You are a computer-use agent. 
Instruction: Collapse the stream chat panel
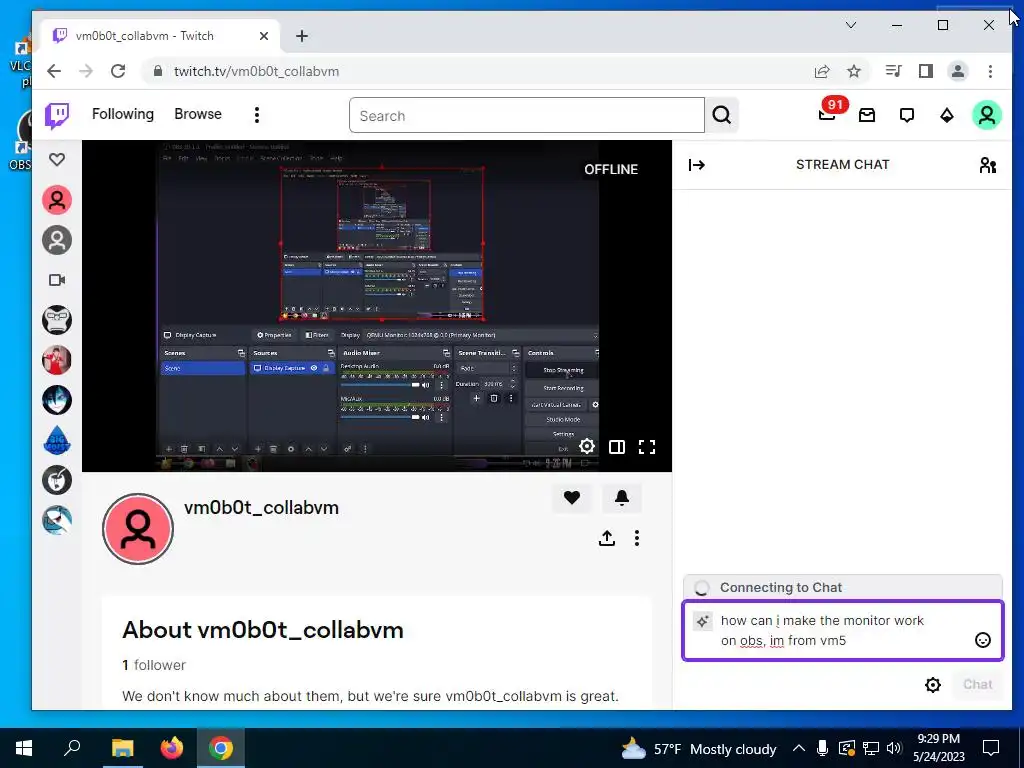697,165
